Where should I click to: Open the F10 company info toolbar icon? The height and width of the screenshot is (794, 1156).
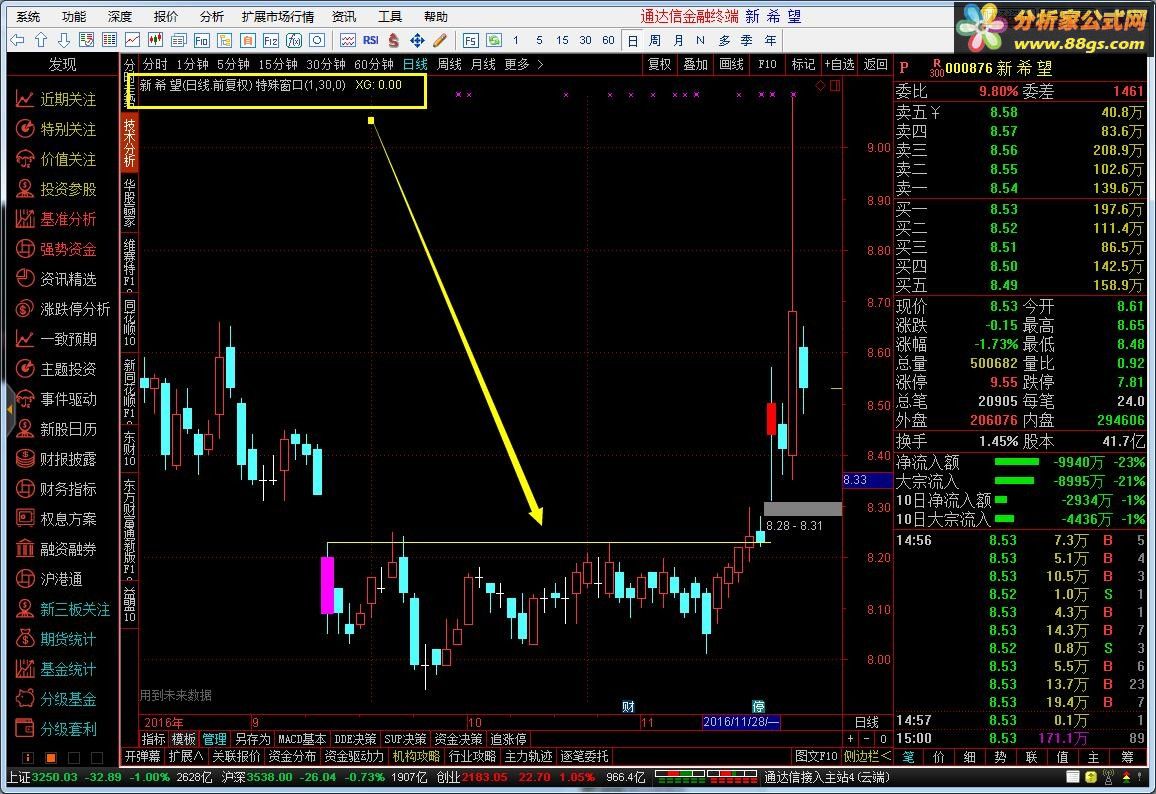201,40
